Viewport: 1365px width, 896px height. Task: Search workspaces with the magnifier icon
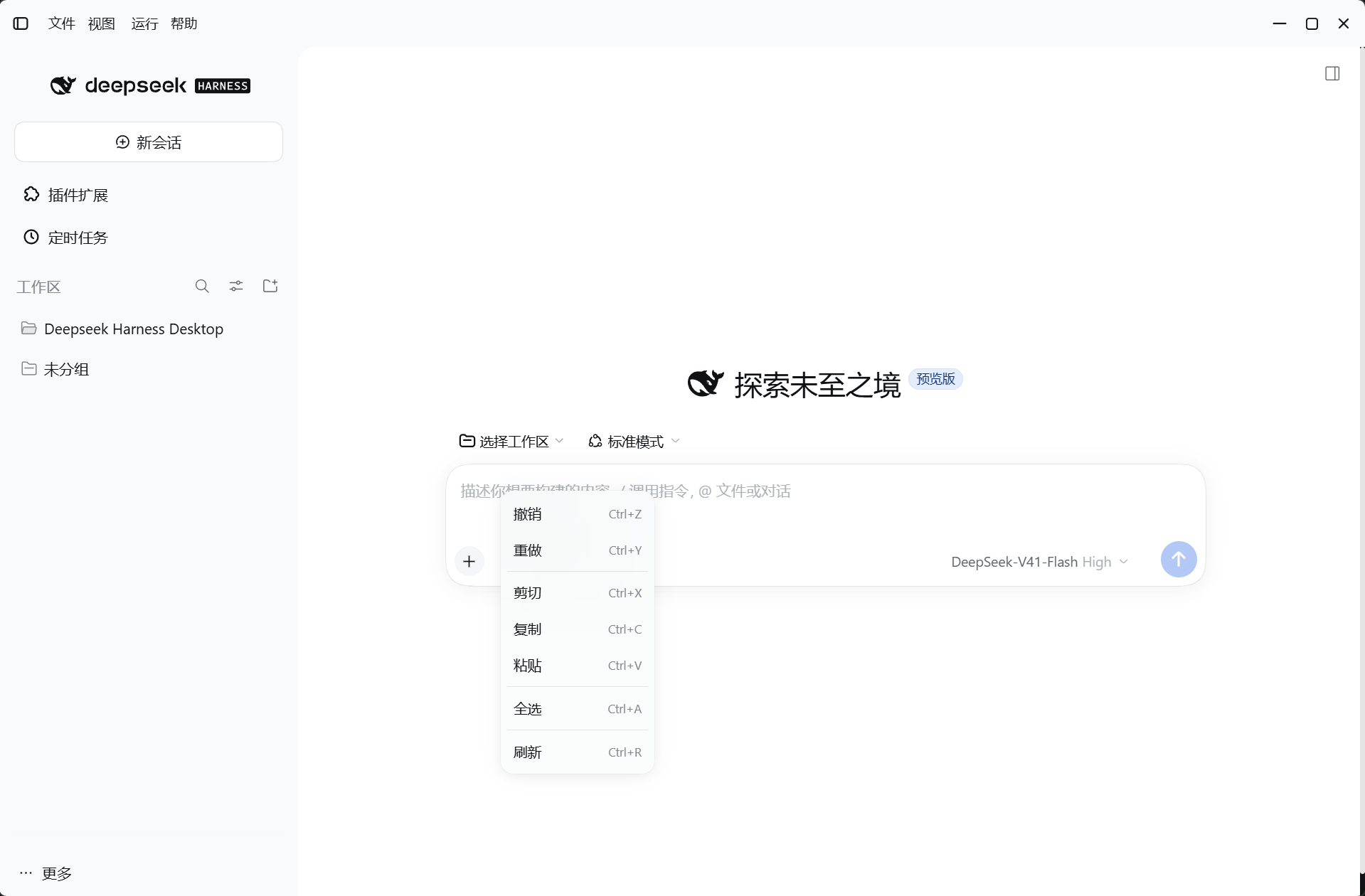click(202, 286)
